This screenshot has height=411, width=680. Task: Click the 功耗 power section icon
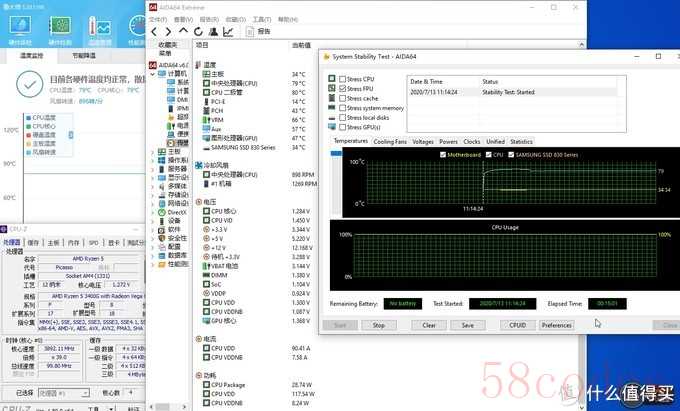tap(199, 375)
